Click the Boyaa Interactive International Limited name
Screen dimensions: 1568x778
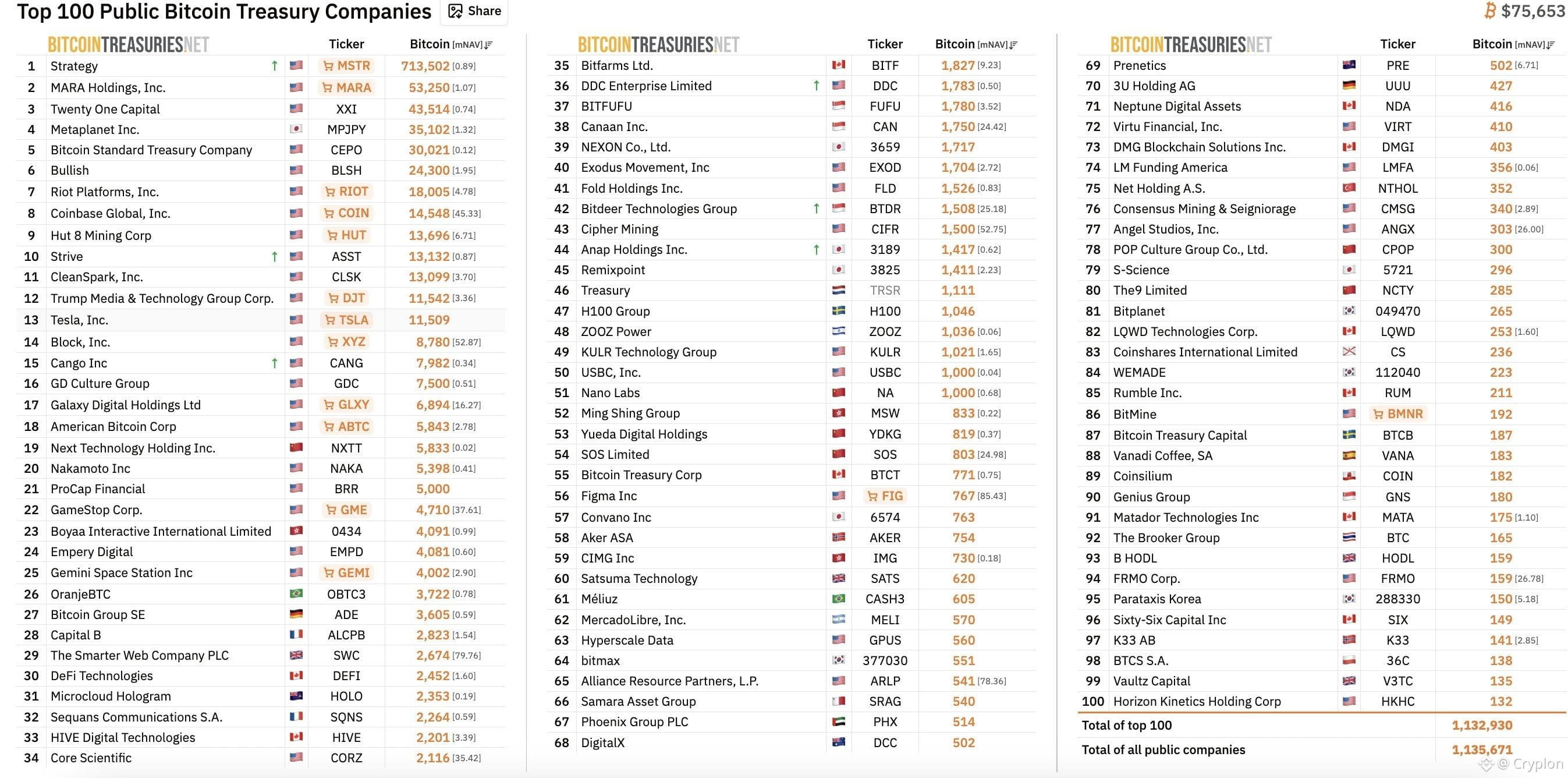pos(161,531)
